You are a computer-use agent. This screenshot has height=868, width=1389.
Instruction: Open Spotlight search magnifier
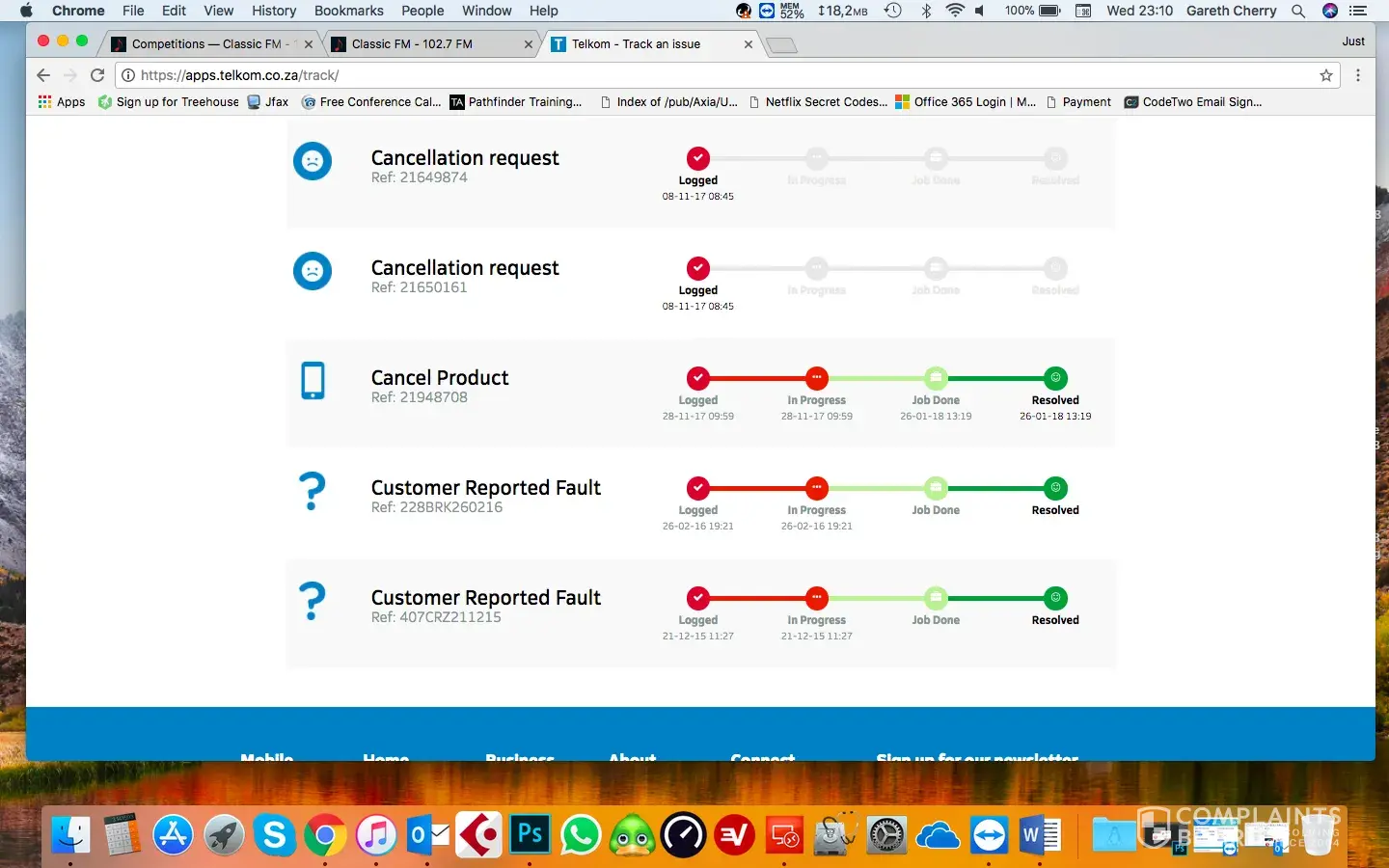point(1298,11)
